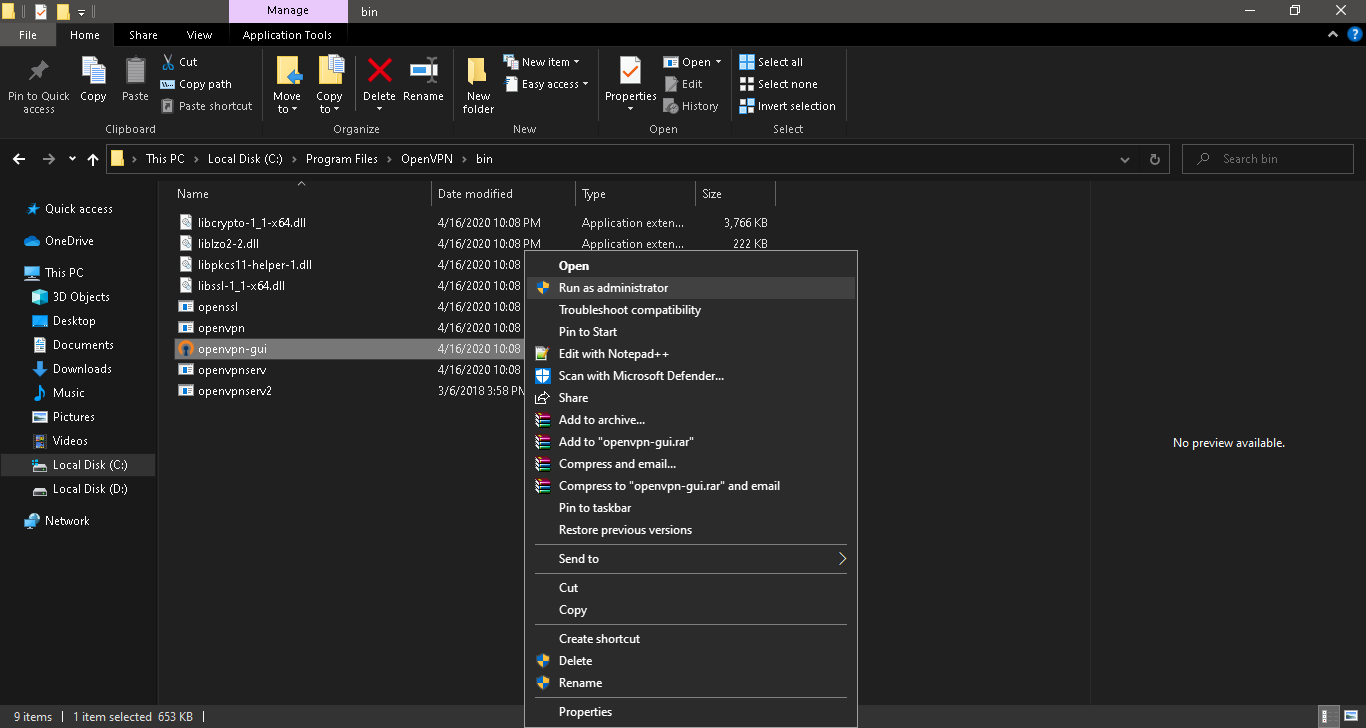The image size is (1366, 728).
Task: Choose Troubleshoot compatibility in context menu
Action: pyautogui.click(x=691, y=310)
